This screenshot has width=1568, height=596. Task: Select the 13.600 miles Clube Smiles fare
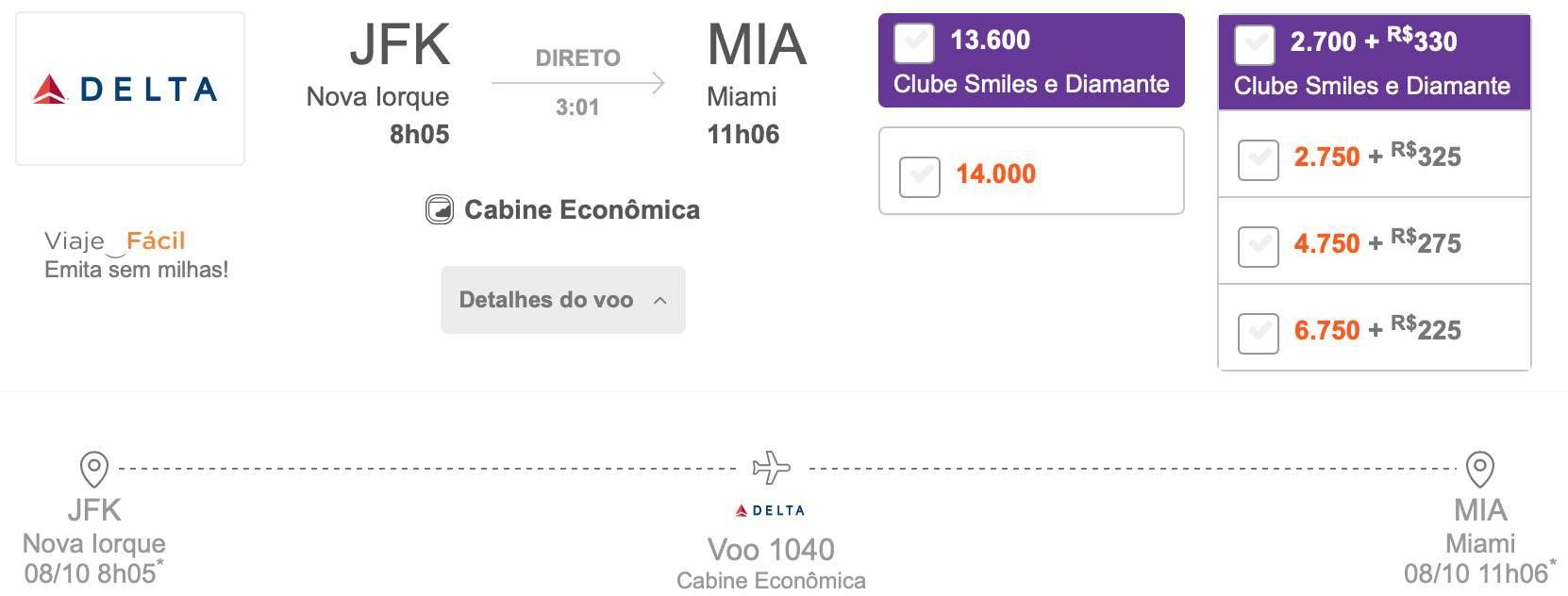(914, 43)
